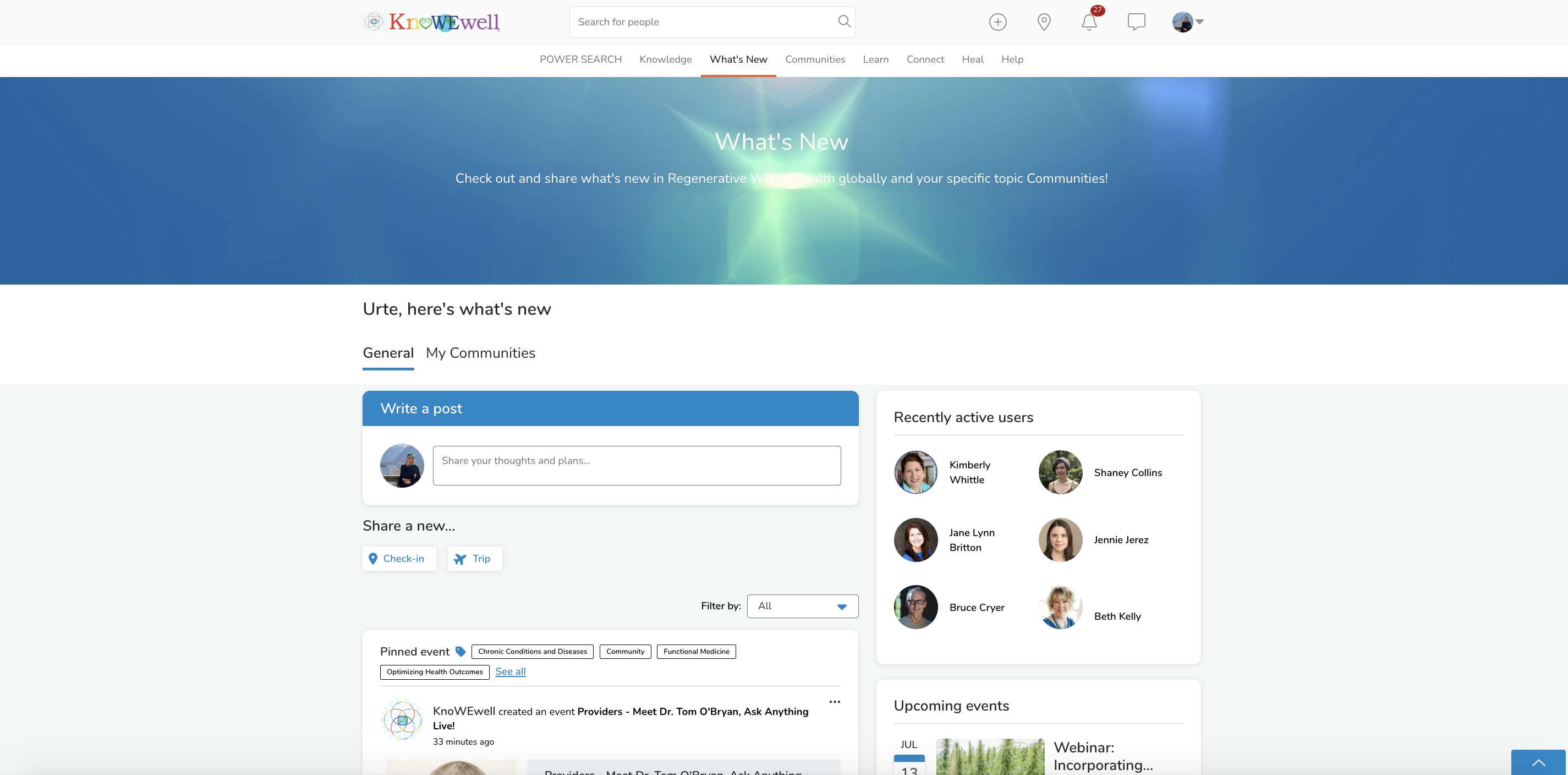Click the Write a post header

(x=610, y=408)
